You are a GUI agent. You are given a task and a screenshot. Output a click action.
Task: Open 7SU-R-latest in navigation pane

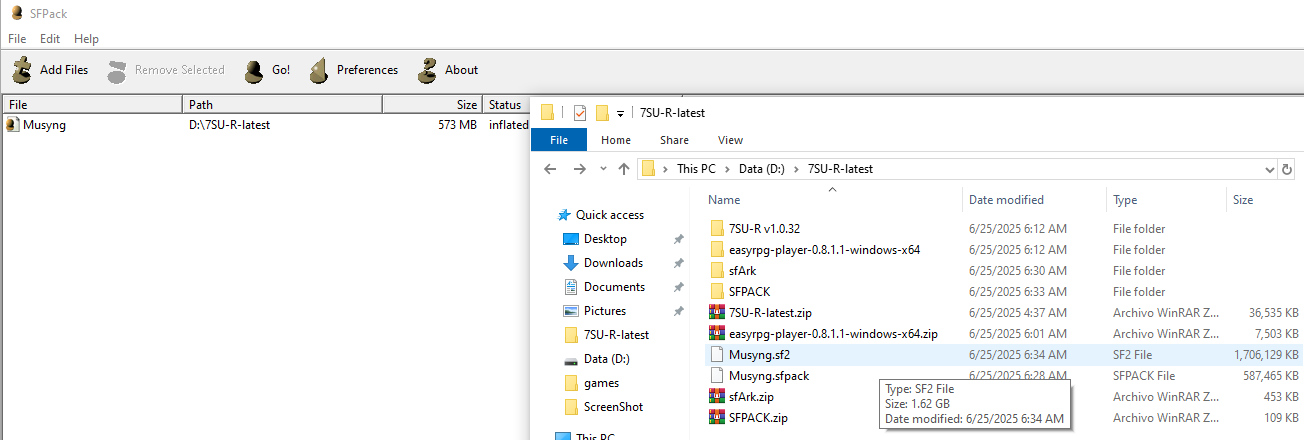pyautogui.click(x=616, y=335)
